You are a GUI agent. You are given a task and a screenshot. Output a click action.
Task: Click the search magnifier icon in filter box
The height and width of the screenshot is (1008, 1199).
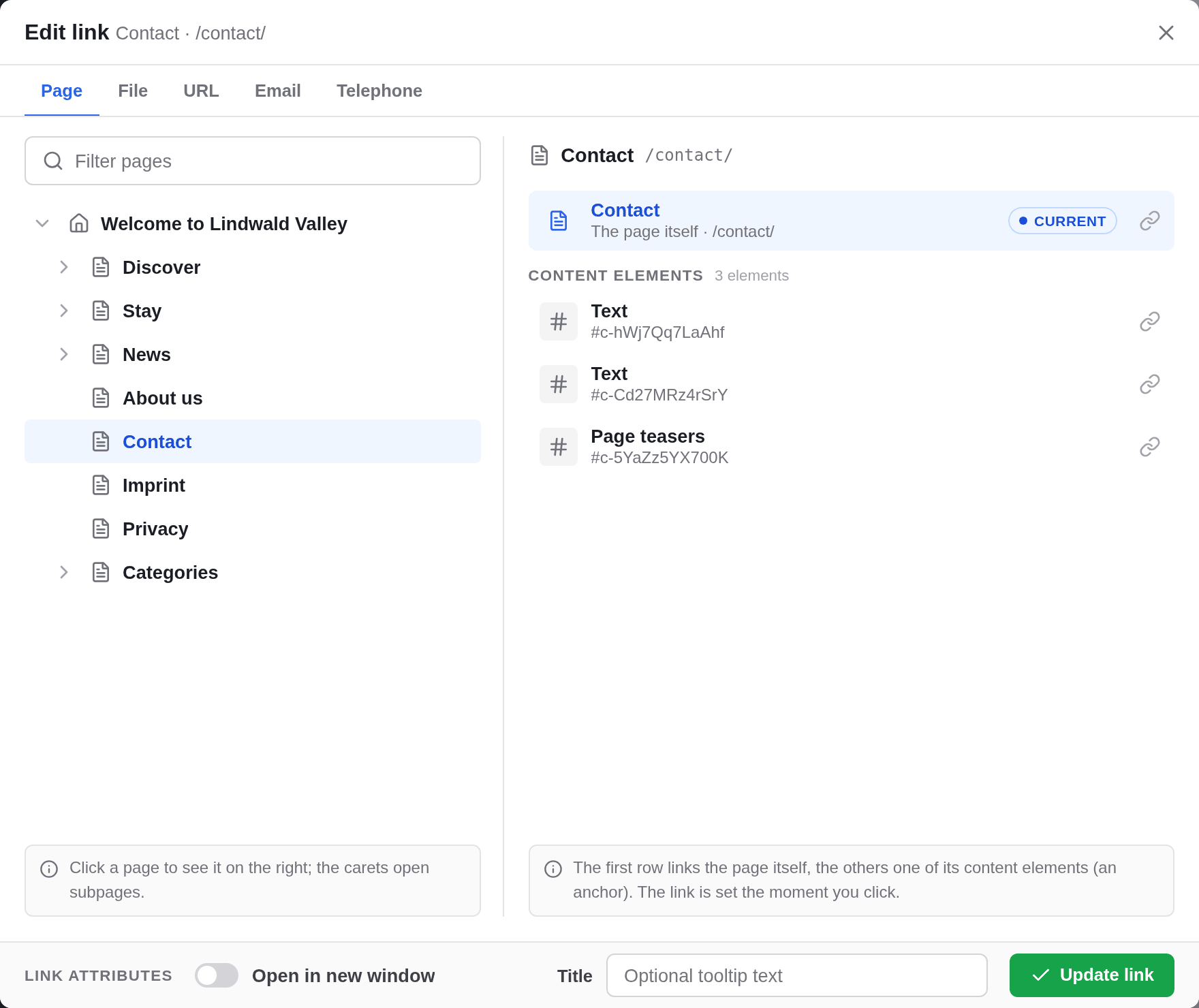(x=53, y=161)
